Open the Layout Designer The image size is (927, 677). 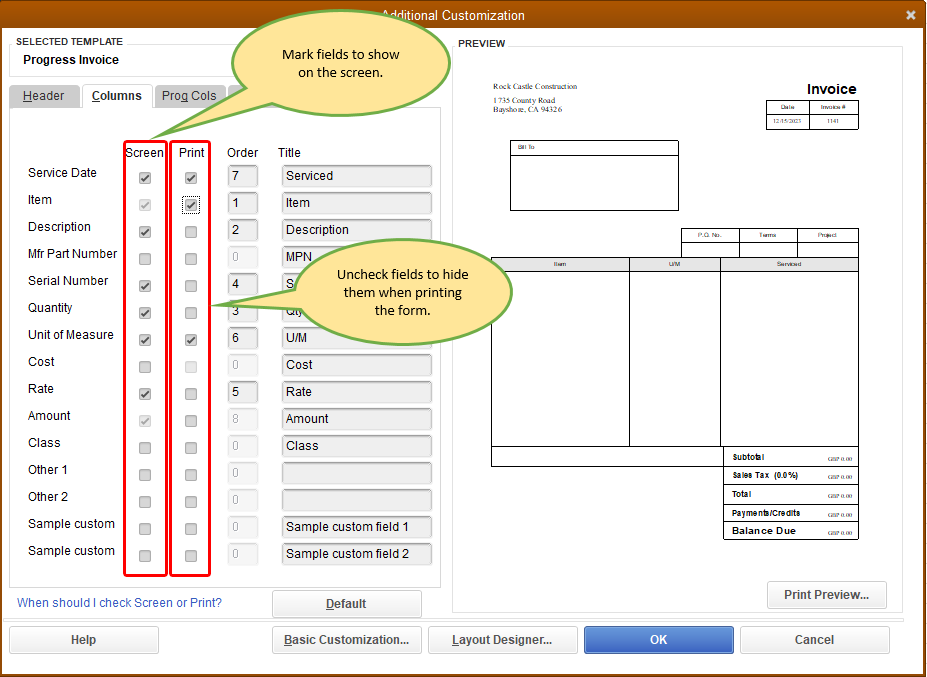click(502, 640)
